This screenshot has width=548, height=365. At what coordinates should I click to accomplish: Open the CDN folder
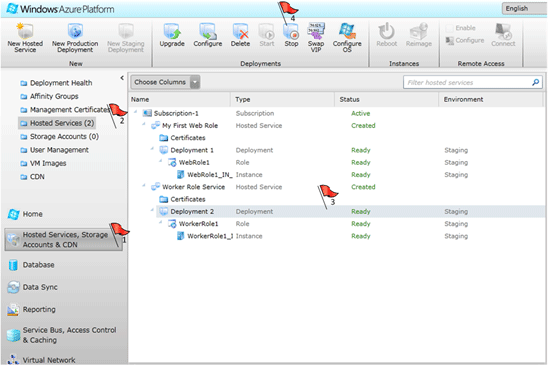(32, 177)
